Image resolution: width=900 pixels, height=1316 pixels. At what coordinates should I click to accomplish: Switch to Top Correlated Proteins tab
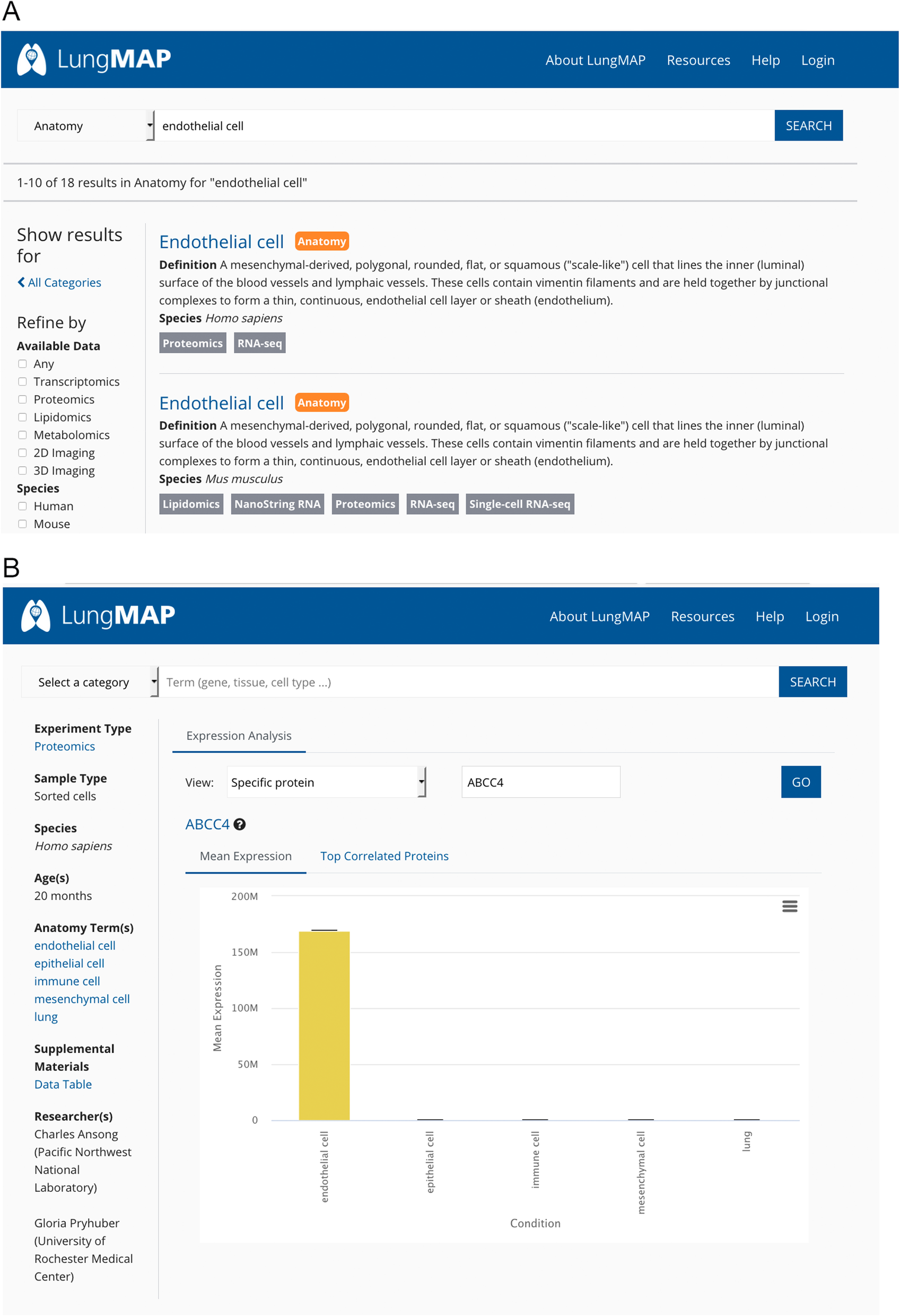click(x=385, y=856)
